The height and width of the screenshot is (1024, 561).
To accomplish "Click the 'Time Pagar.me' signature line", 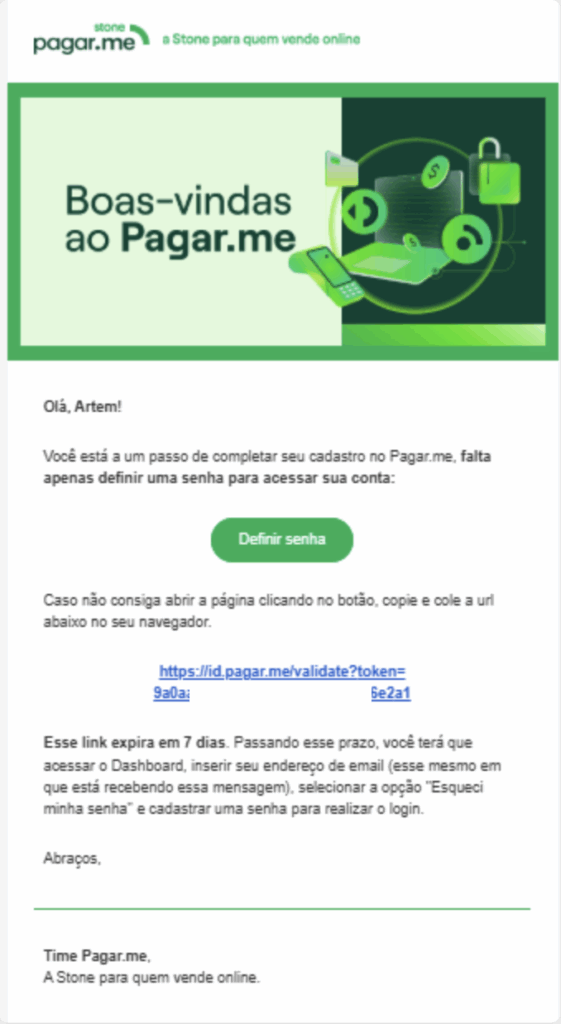I will [x=97, y=956].
